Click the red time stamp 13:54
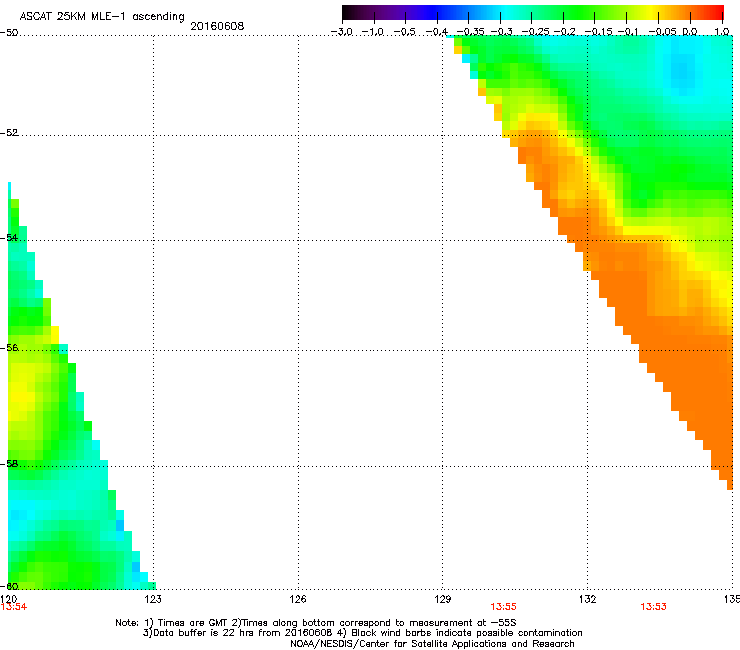Viewport: 740px width, 650px height. click(14, 607)
